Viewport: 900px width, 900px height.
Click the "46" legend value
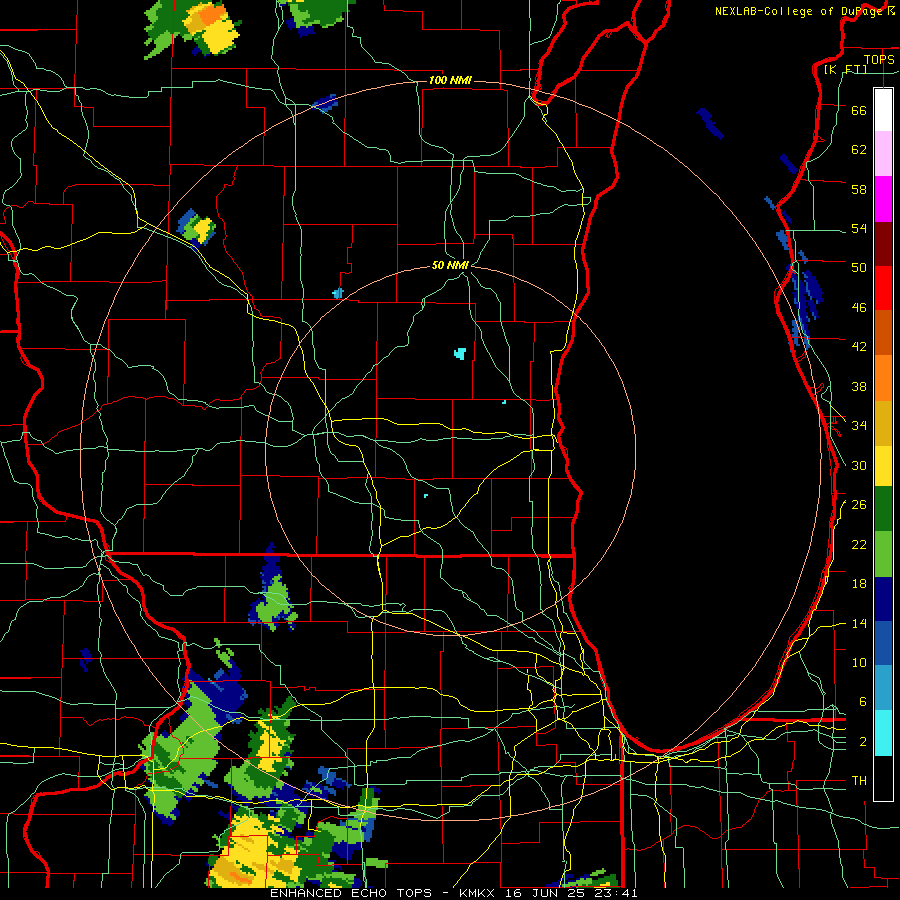pos(859,308)
